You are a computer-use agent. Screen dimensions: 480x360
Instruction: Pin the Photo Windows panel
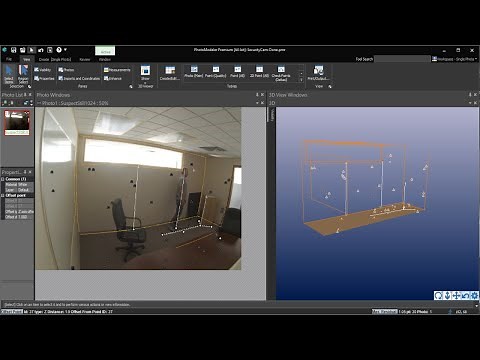[257, 95]
